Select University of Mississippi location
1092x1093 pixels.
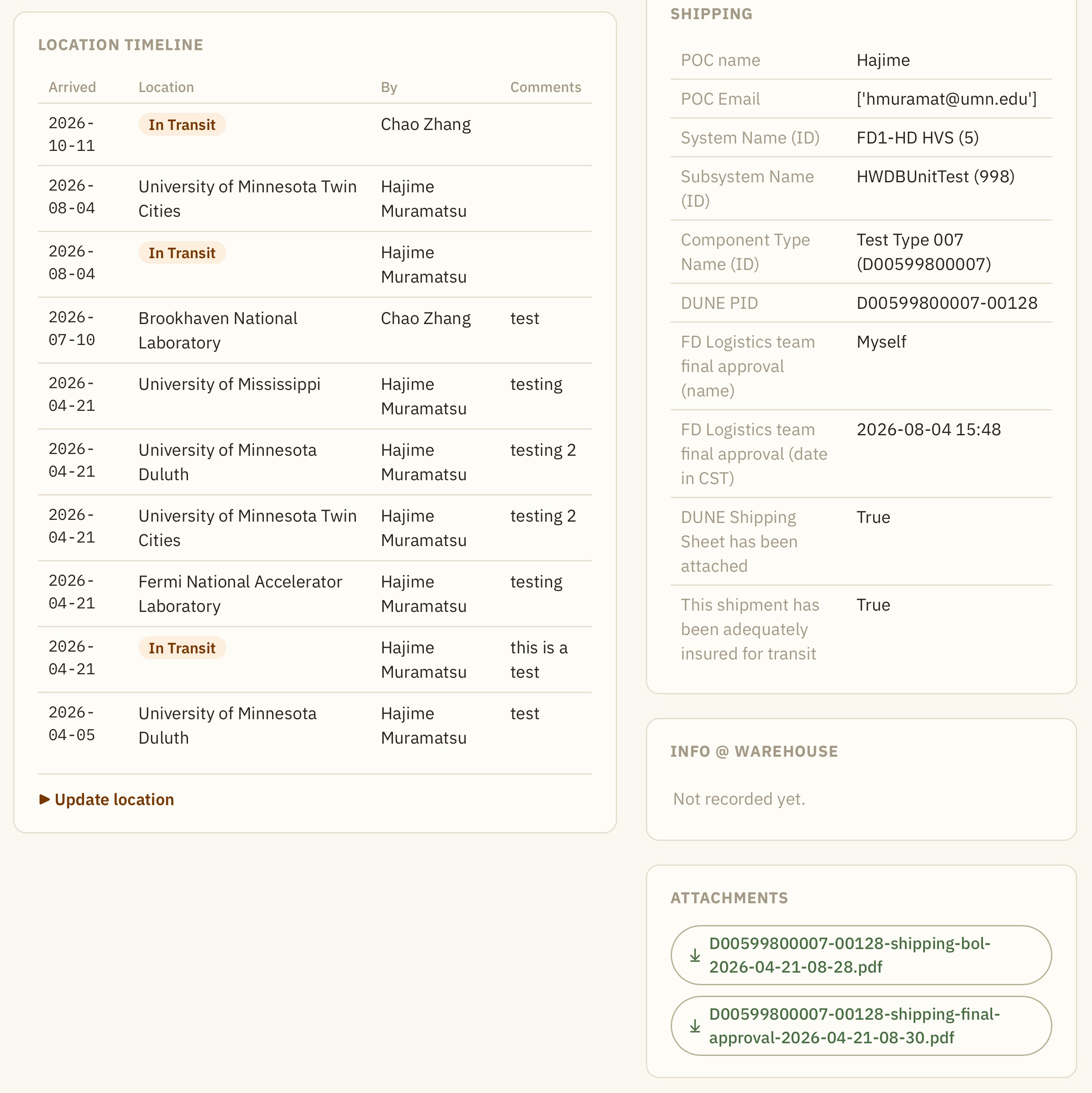coord(229,384)
